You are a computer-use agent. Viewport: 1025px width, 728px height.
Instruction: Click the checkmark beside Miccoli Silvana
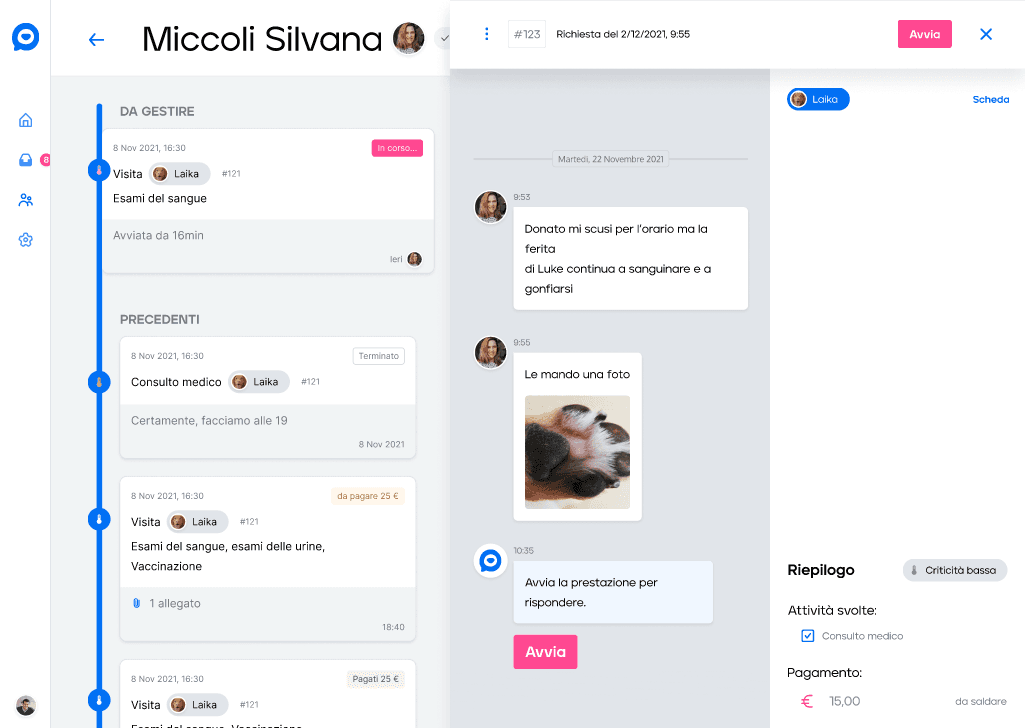coord(445,39)
